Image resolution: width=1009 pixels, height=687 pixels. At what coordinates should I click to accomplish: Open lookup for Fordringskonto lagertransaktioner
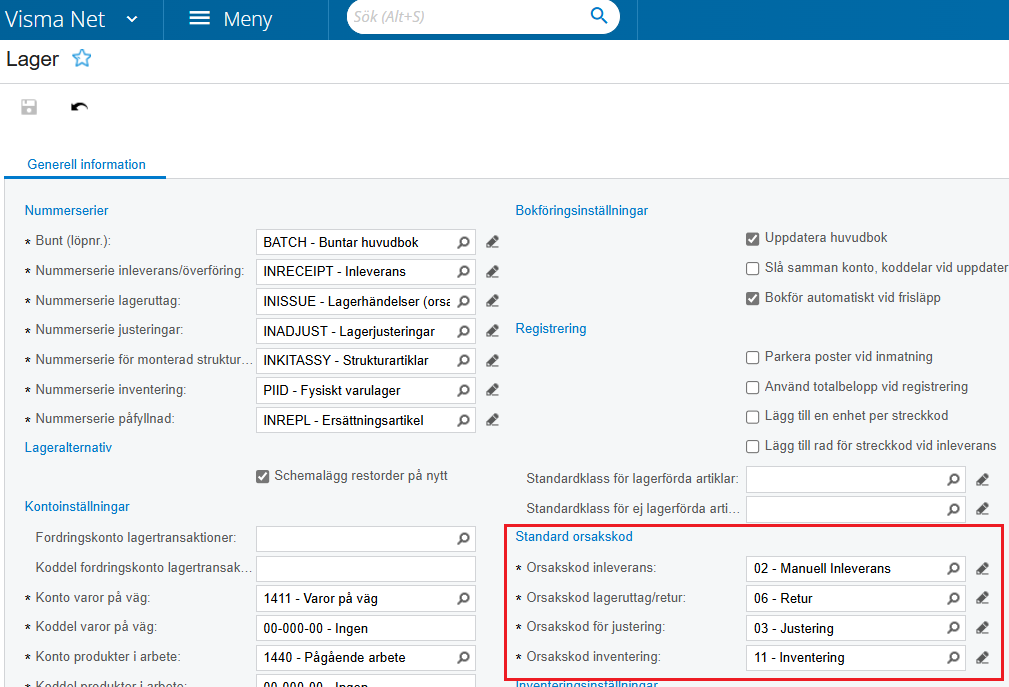[463, 538]
